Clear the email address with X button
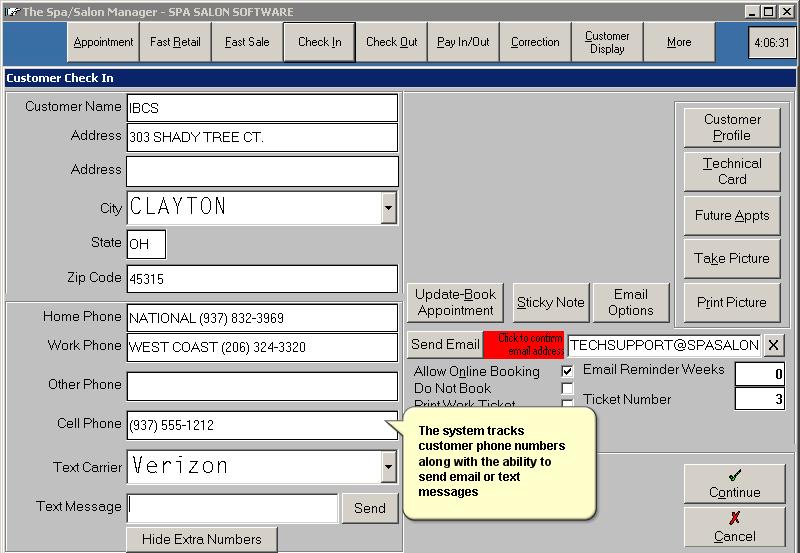Viewport: 800px width, 553px height. [x=775, y=345]
